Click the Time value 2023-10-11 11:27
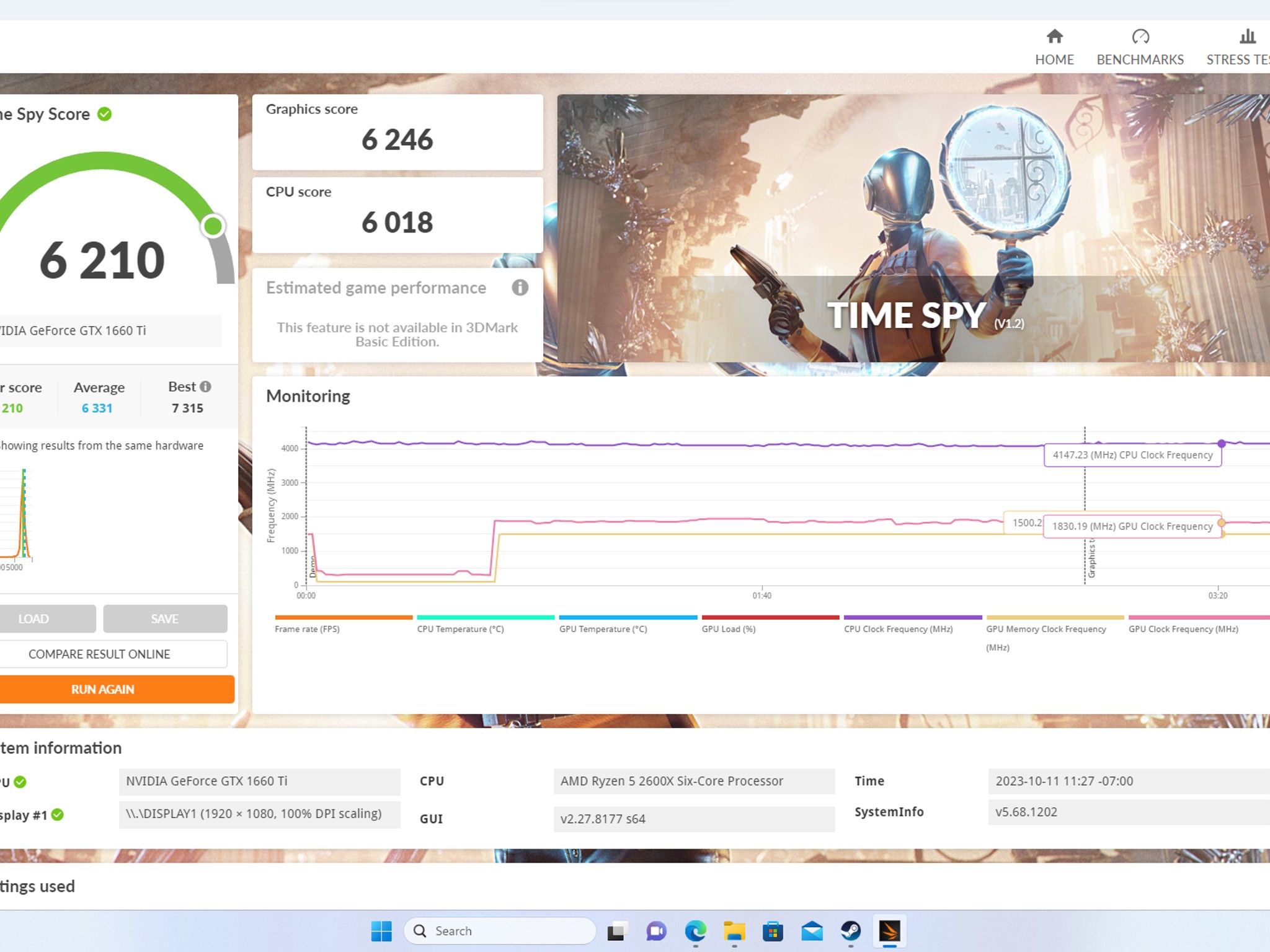 pos(1129,781)
